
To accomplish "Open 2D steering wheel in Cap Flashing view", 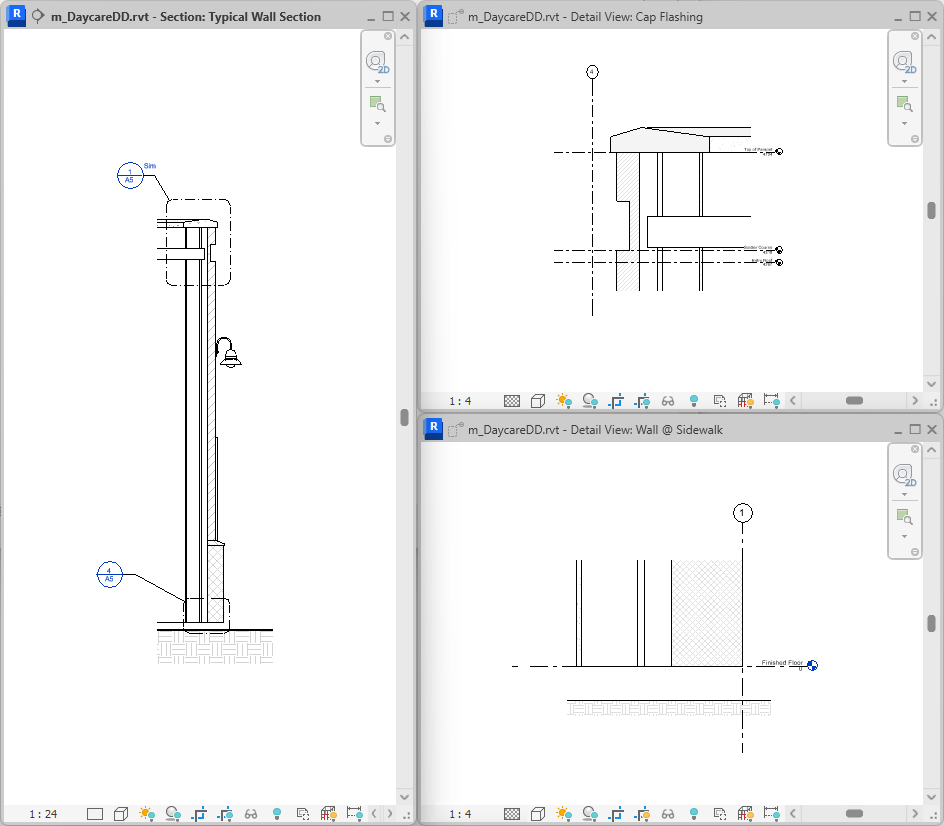I will point(904,63).
